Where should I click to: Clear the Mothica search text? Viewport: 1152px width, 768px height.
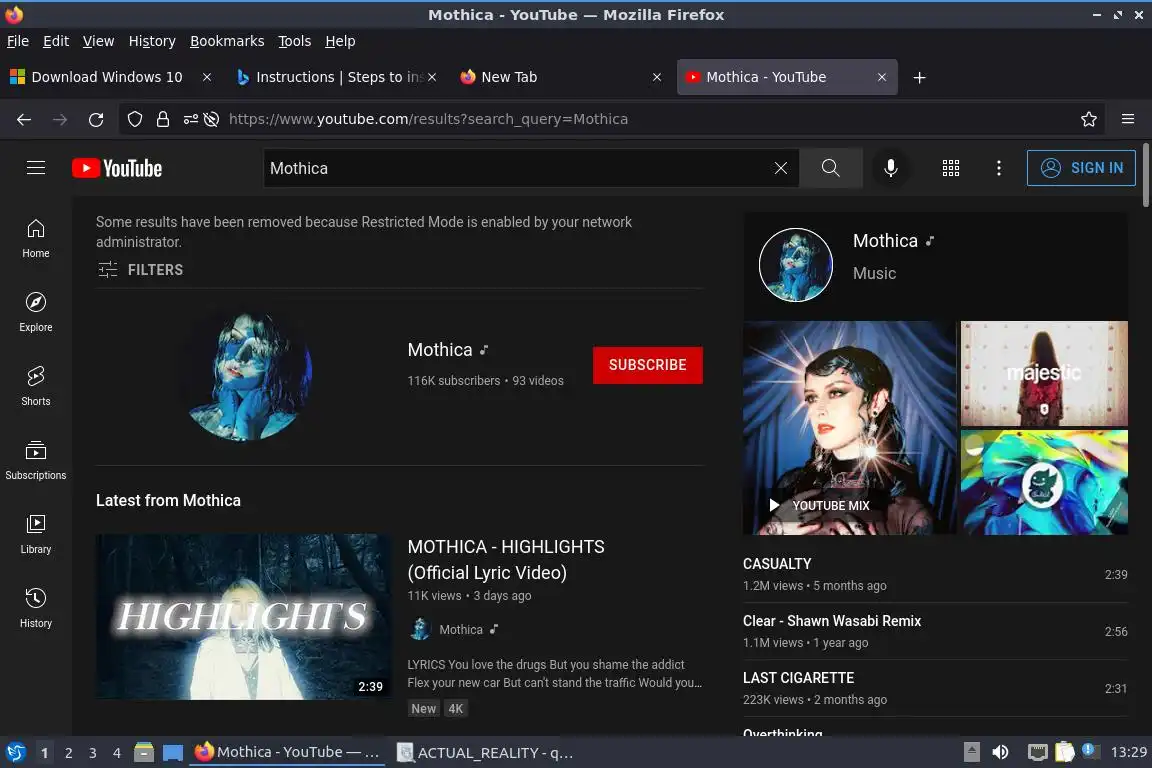[781, 168]
